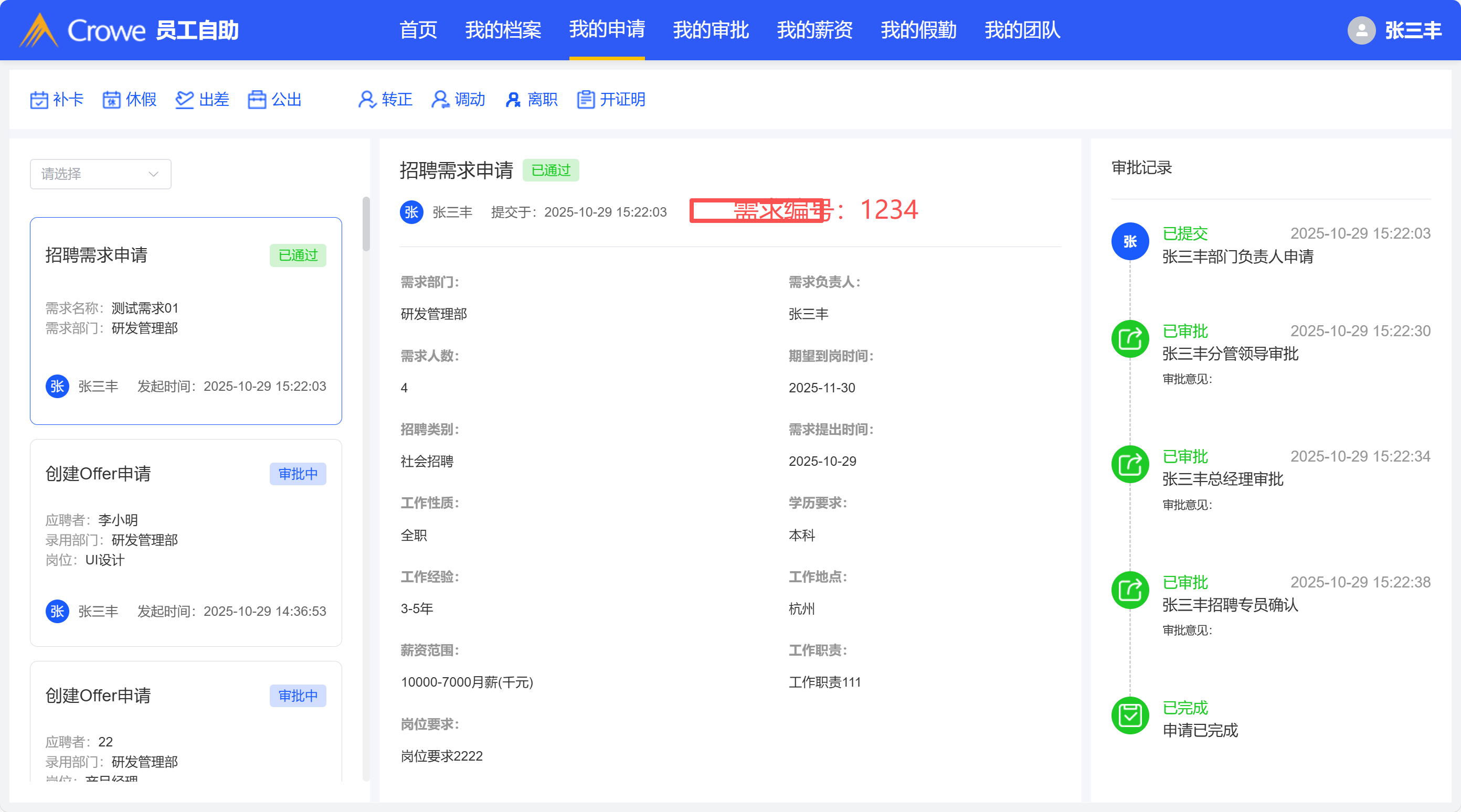Open the 开证明 certificate icon
Image resolution: width=1461 pixels, height=812 pixels.
[585, 100]
